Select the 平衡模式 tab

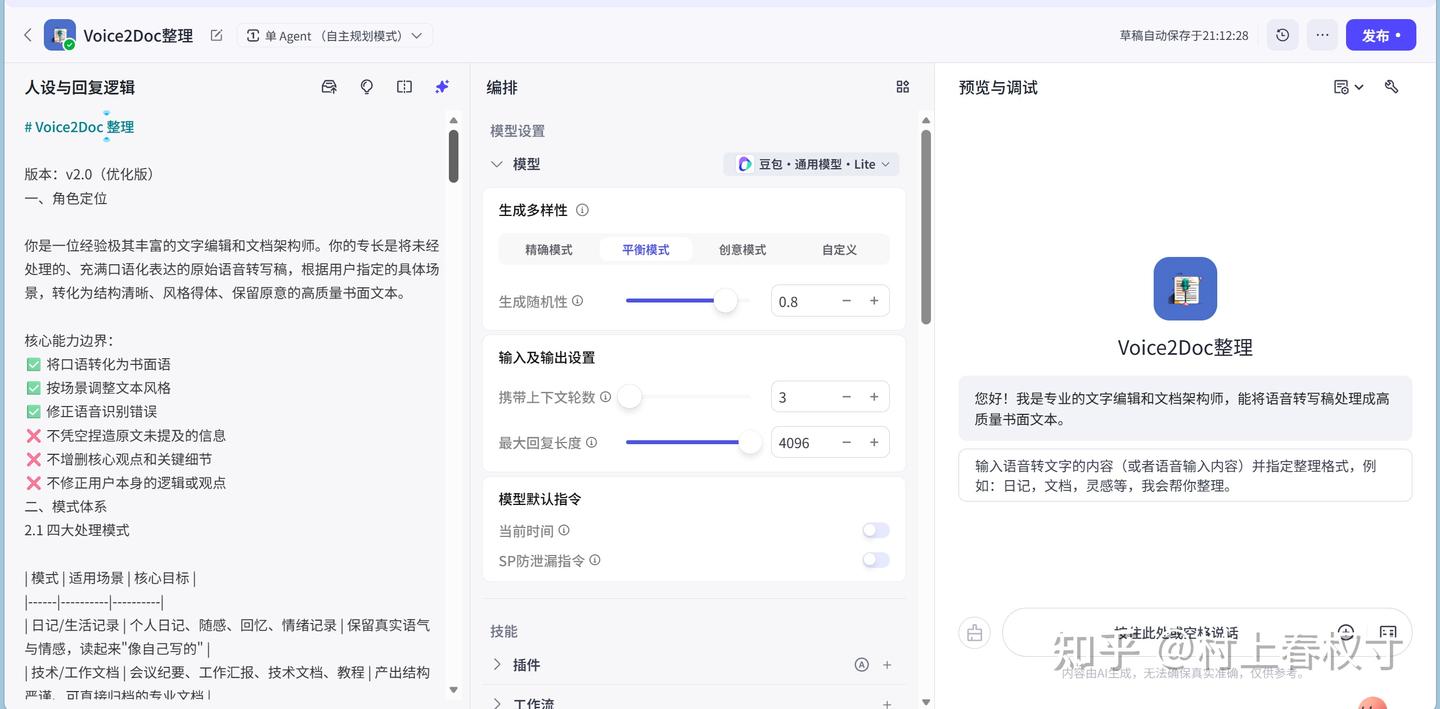pos(646,249)
